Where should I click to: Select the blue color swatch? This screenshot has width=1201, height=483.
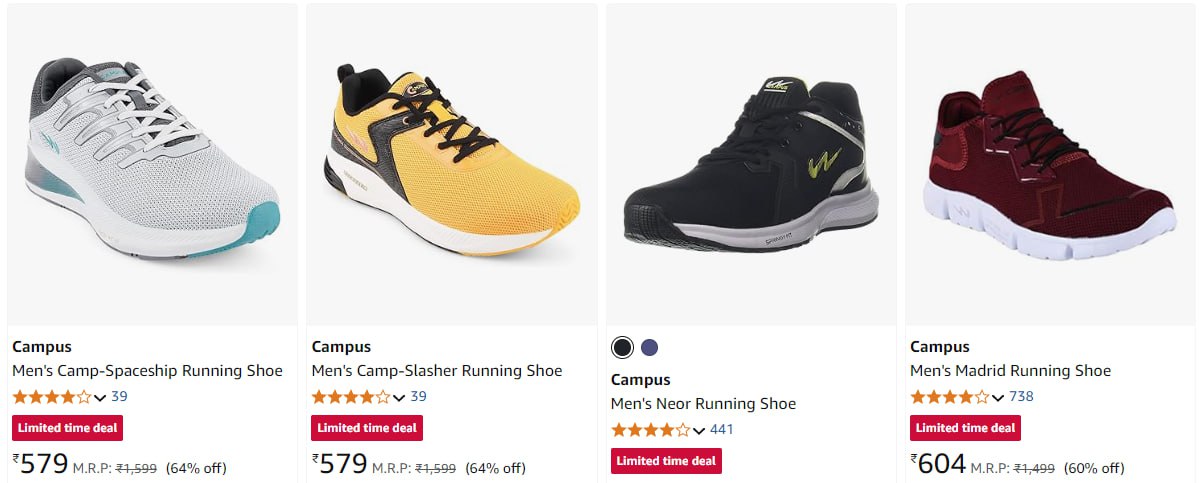pos(649,347)
